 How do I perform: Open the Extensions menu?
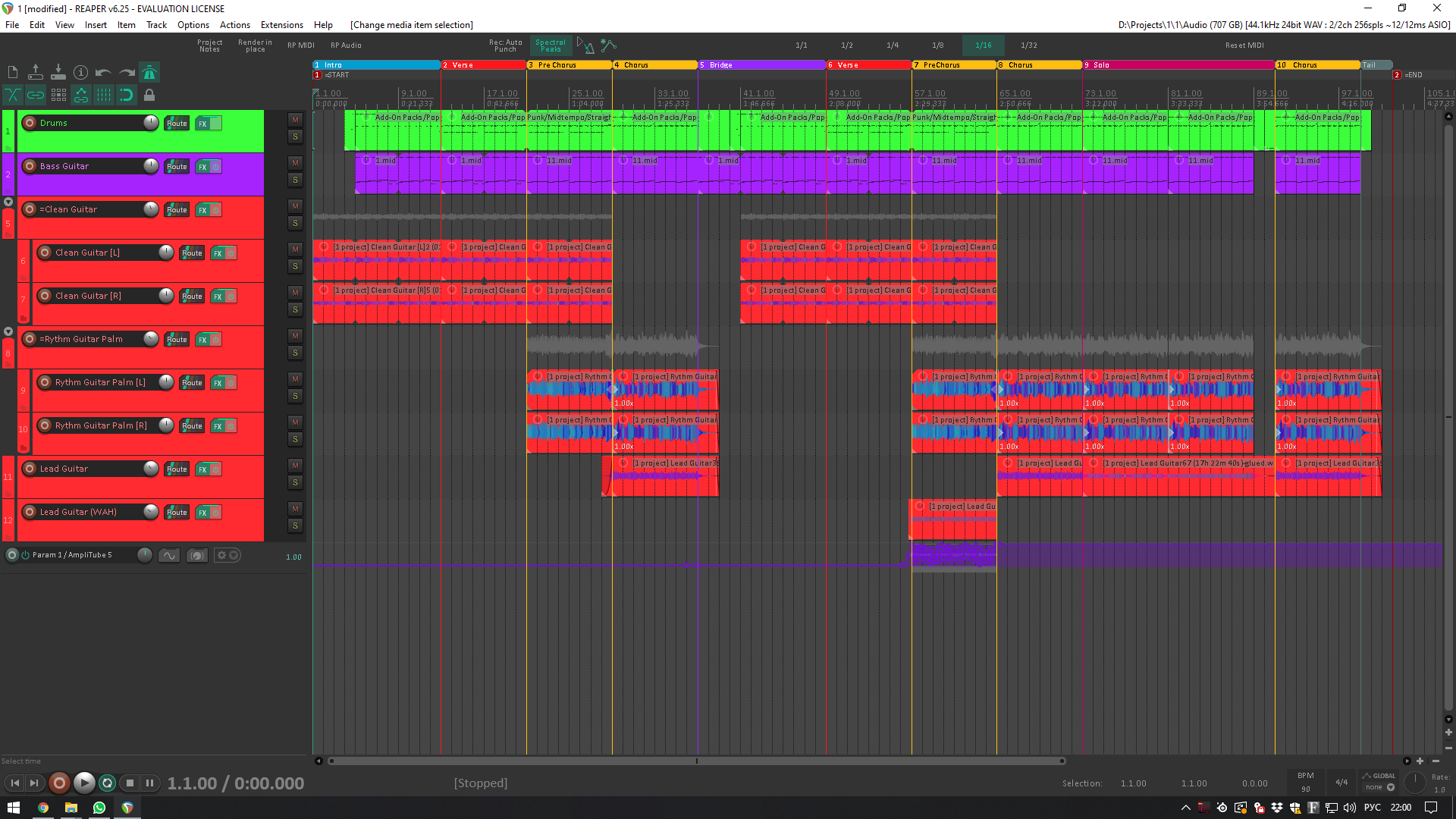pos(281,25)
